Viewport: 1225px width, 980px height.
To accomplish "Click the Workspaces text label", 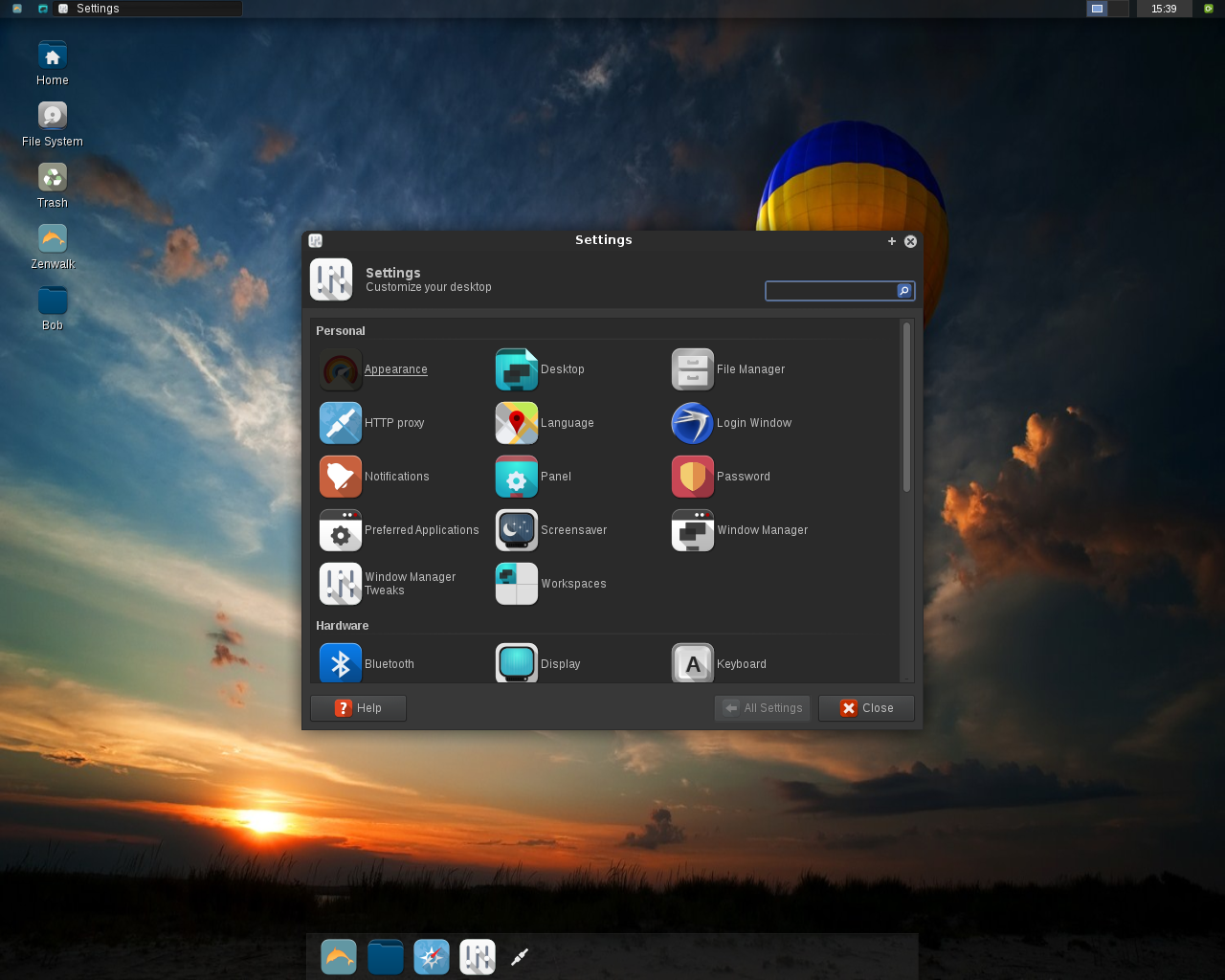I will pos(573,584).
